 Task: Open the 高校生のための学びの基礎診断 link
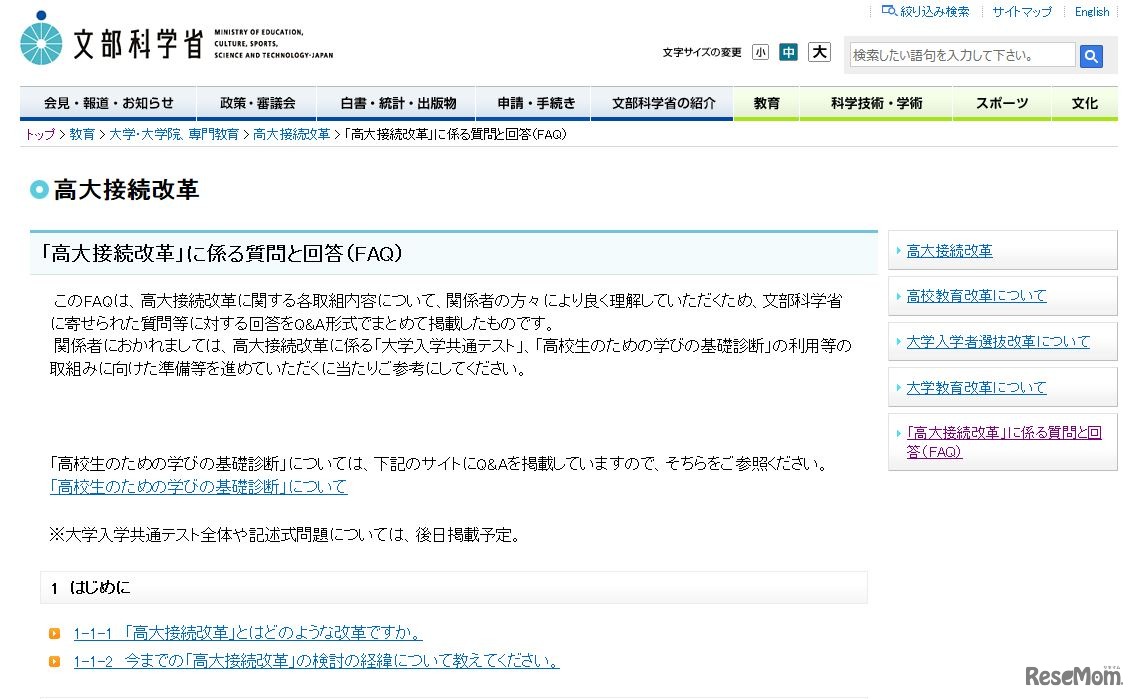pyautogui.click(x=196, y=486)
